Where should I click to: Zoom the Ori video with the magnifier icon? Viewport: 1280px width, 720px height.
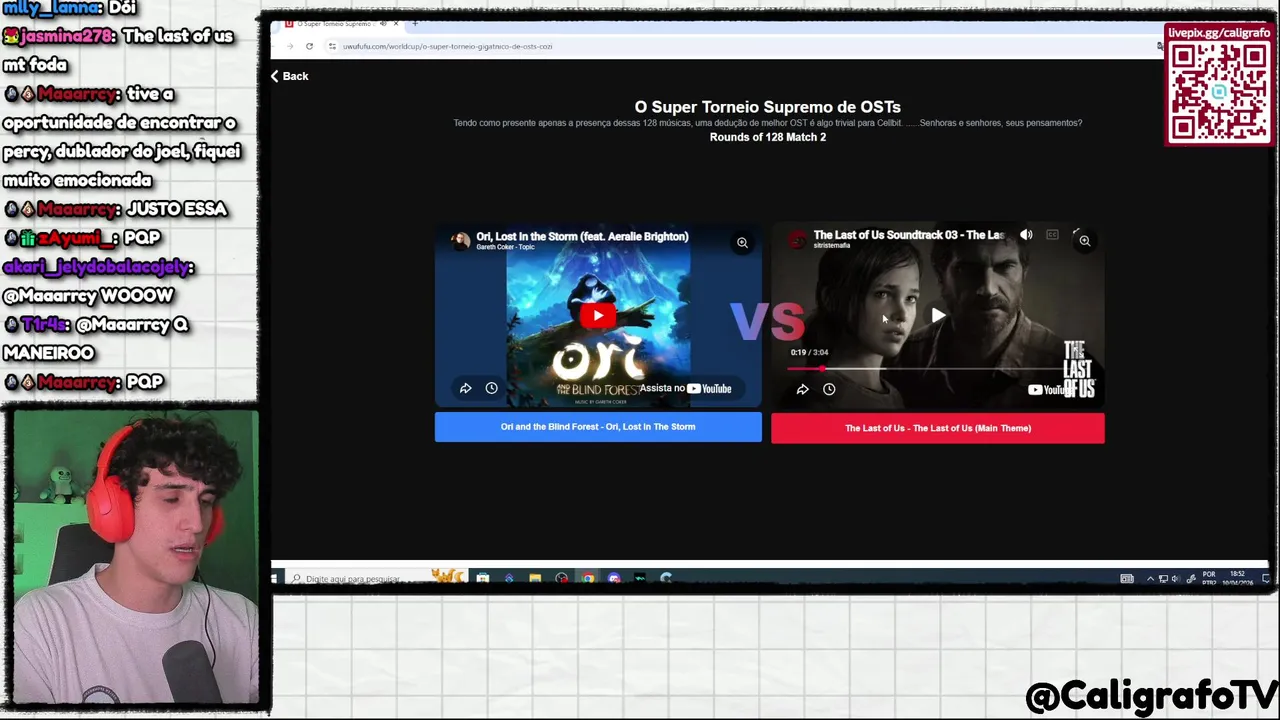point(742,243)
